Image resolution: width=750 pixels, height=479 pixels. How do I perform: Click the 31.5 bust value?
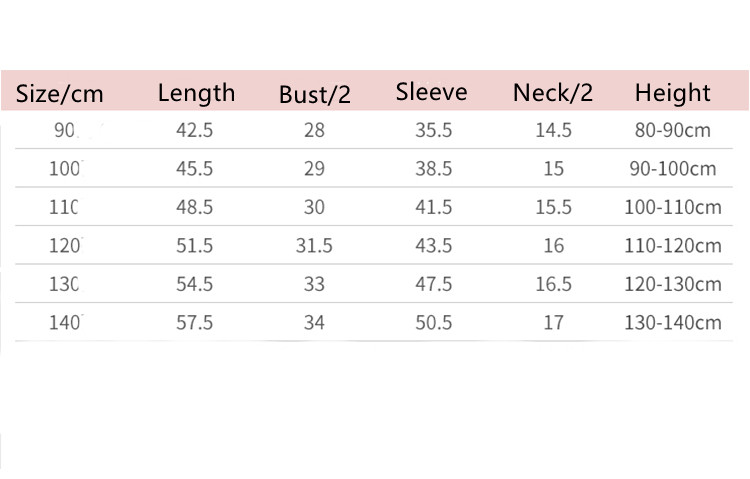314,246
